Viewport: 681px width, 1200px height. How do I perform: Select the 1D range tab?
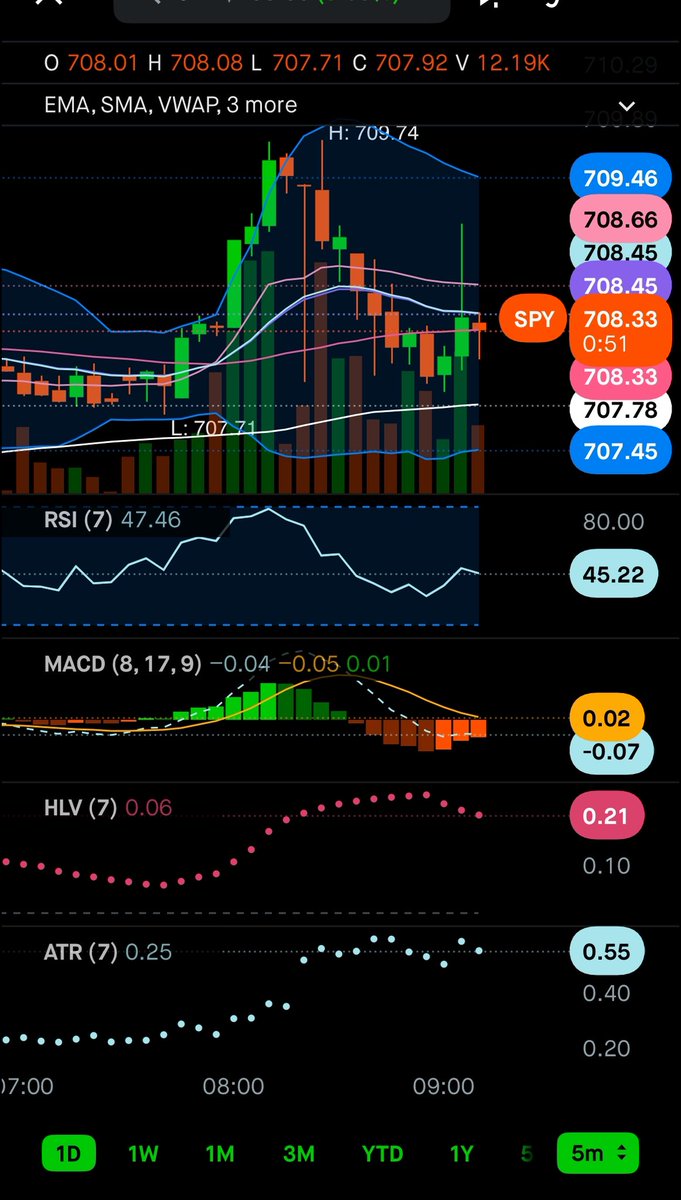tap(68, 1153)
